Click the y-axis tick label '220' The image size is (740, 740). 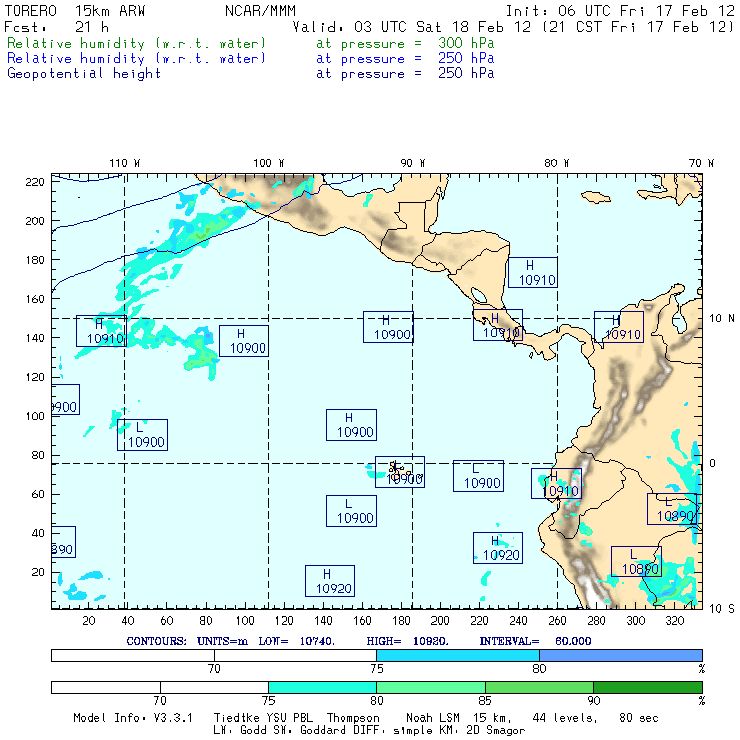click(35, 182)
